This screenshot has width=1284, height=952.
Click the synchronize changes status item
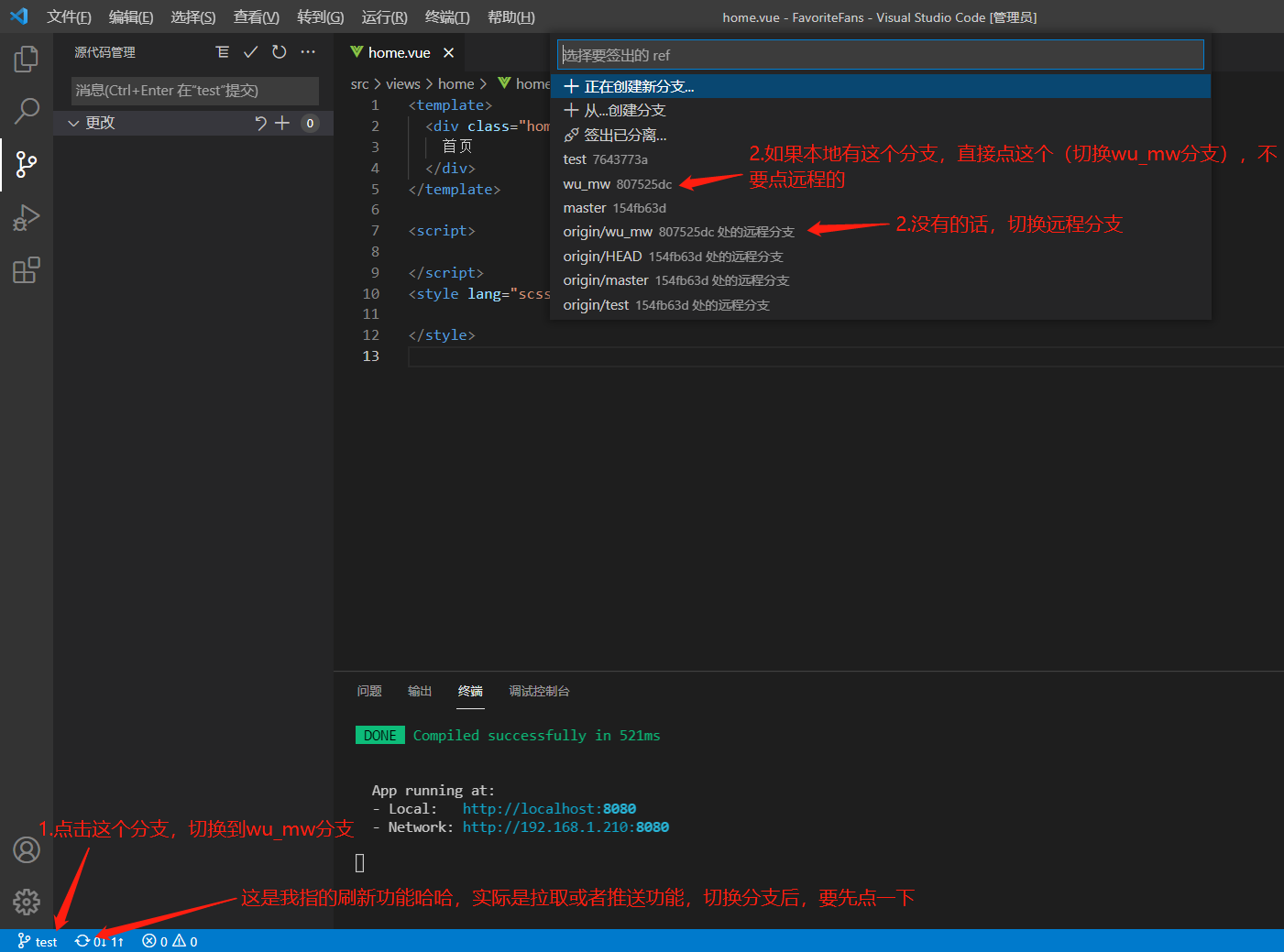(100, 941)
